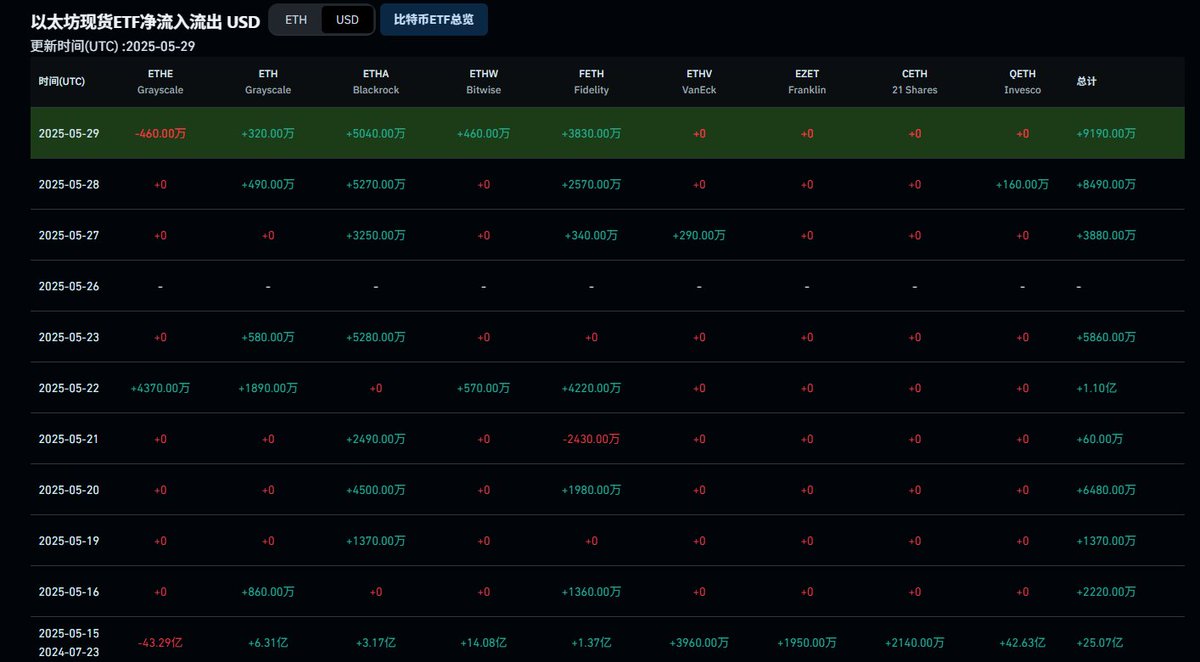This screenshot has width=1200, height=662.
Task: Click the +860.00万 Grayscale ETH value
Action: 268,592
